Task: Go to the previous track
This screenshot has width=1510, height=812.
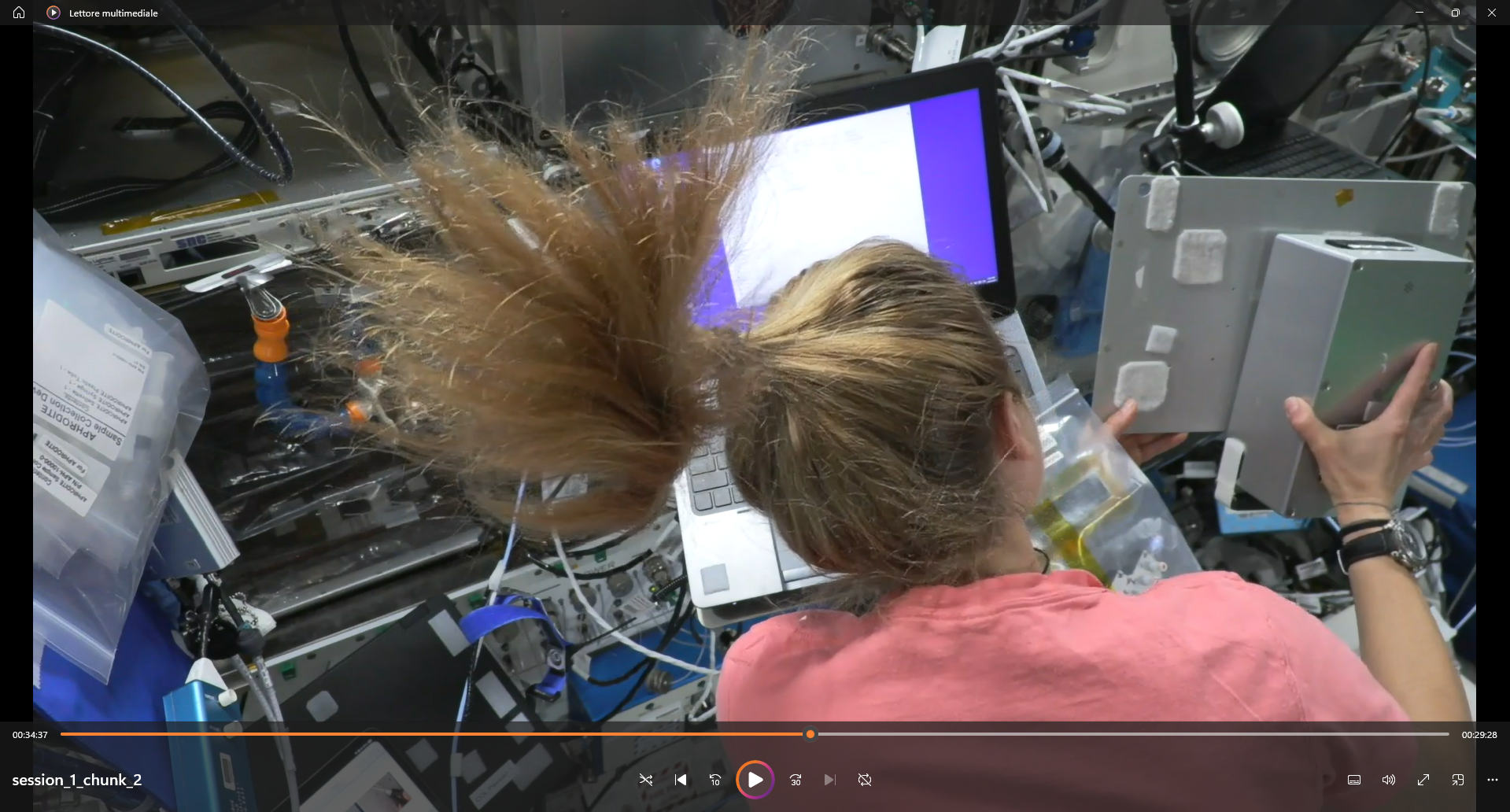Action: pyautogui.click(x=681, y=780)
